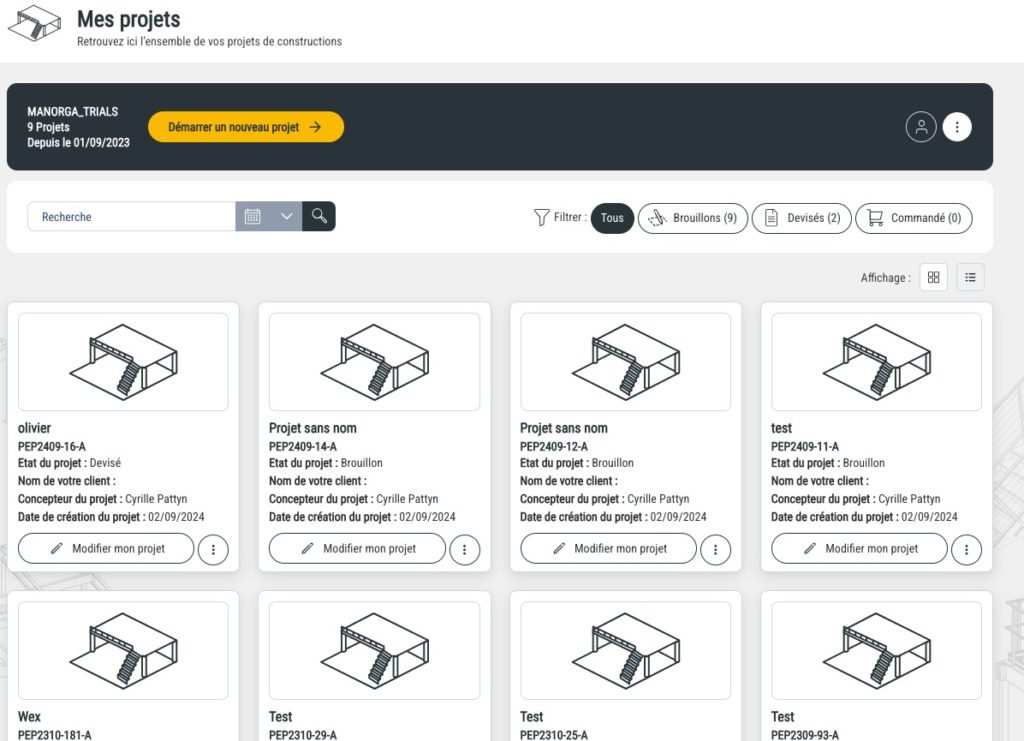Click the Wex project thumbnail image
Screen dimensions: 1024x741
123,650
